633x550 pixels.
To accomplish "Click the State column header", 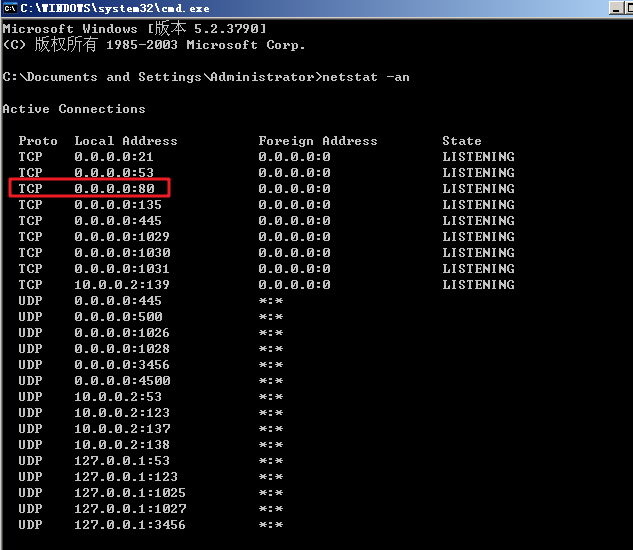I will [x=462, y=141].
